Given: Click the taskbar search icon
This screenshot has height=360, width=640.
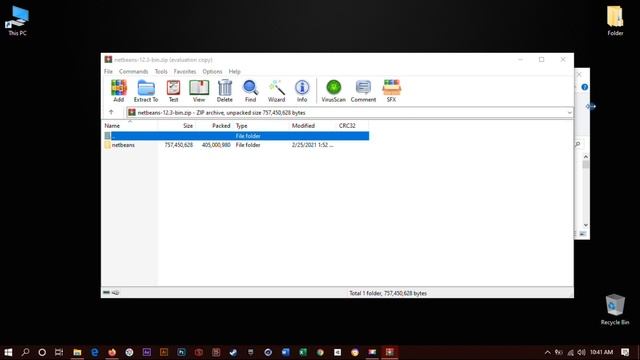Looking at the screenshot, I should pos(25,352).
